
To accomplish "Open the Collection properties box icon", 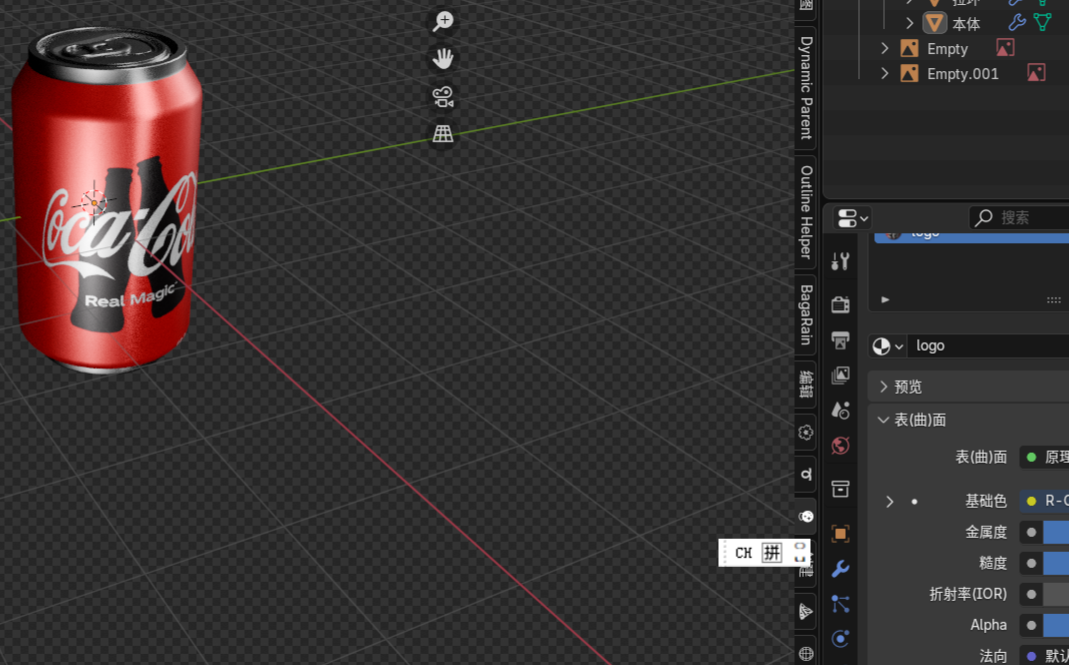I will pos(840,488).
